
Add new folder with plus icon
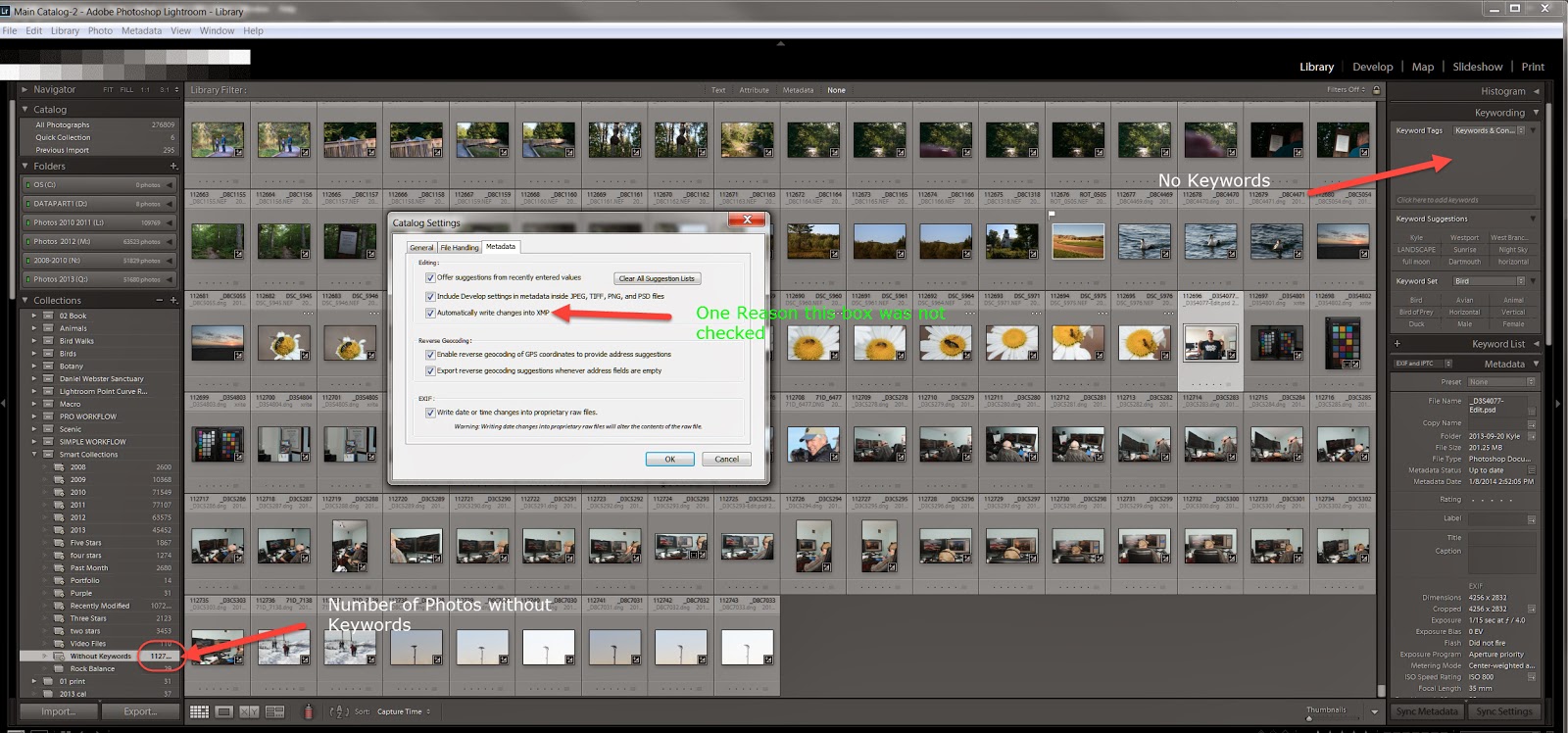coord(173,166)
